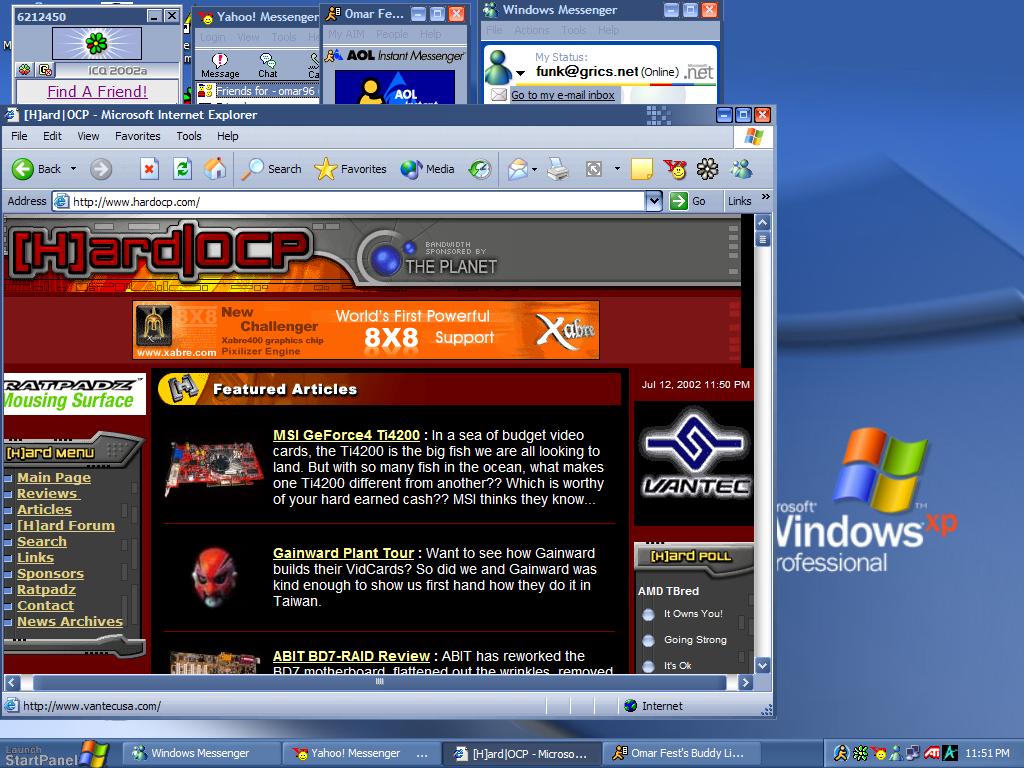Viewport: 1024px width, 768px height.
Task: Click the Message icon in Yahoo! Messenger
Action: pyautogui.click(x=220, y=65)
